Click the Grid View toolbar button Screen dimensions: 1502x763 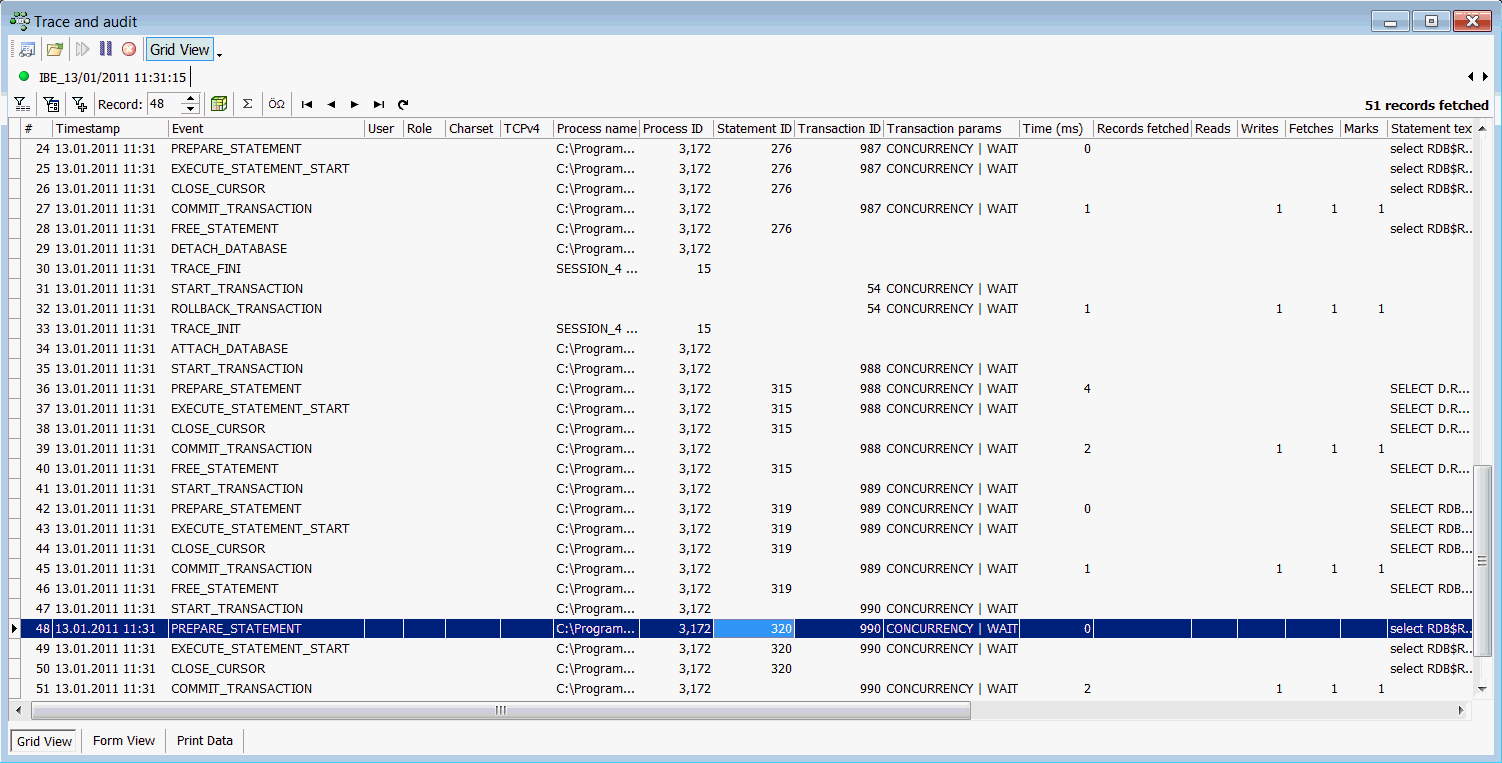click(x=180, y=49)
